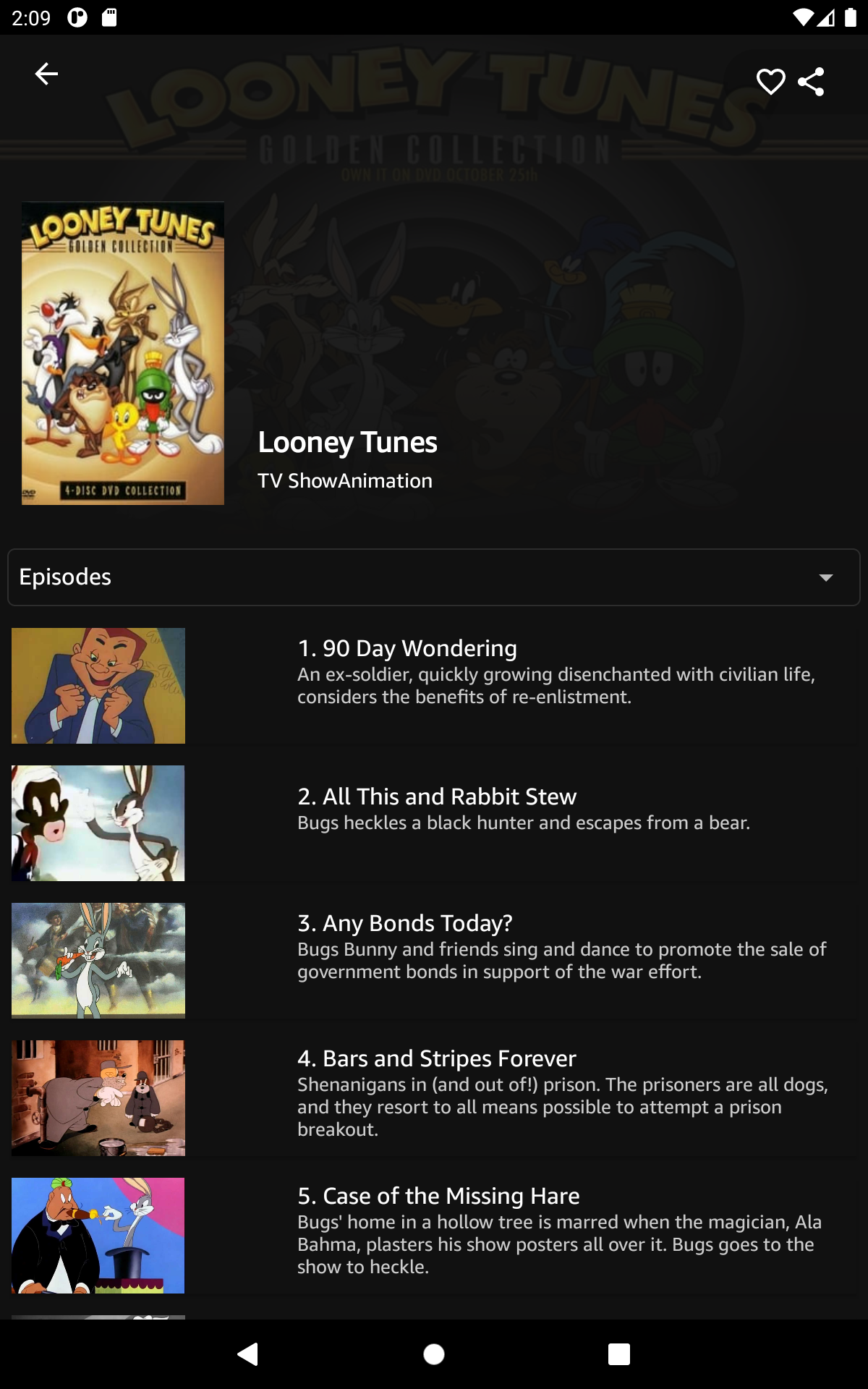Go back using the top-left arrow
Image resolution: width=868 pixels, height=1389 pixels.
coord(46,74)
